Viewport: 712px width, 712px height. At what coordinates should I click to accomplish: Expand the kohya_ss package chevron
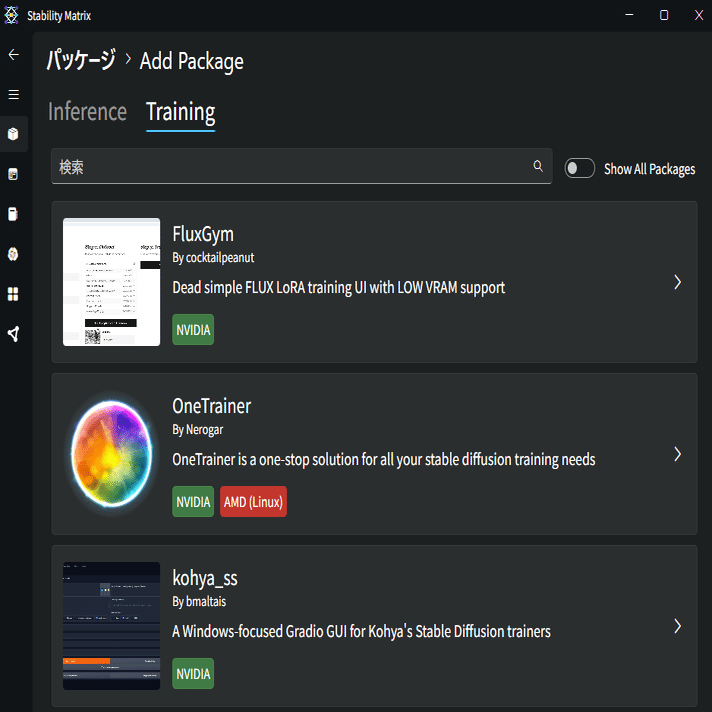click(x=677, y=626)
